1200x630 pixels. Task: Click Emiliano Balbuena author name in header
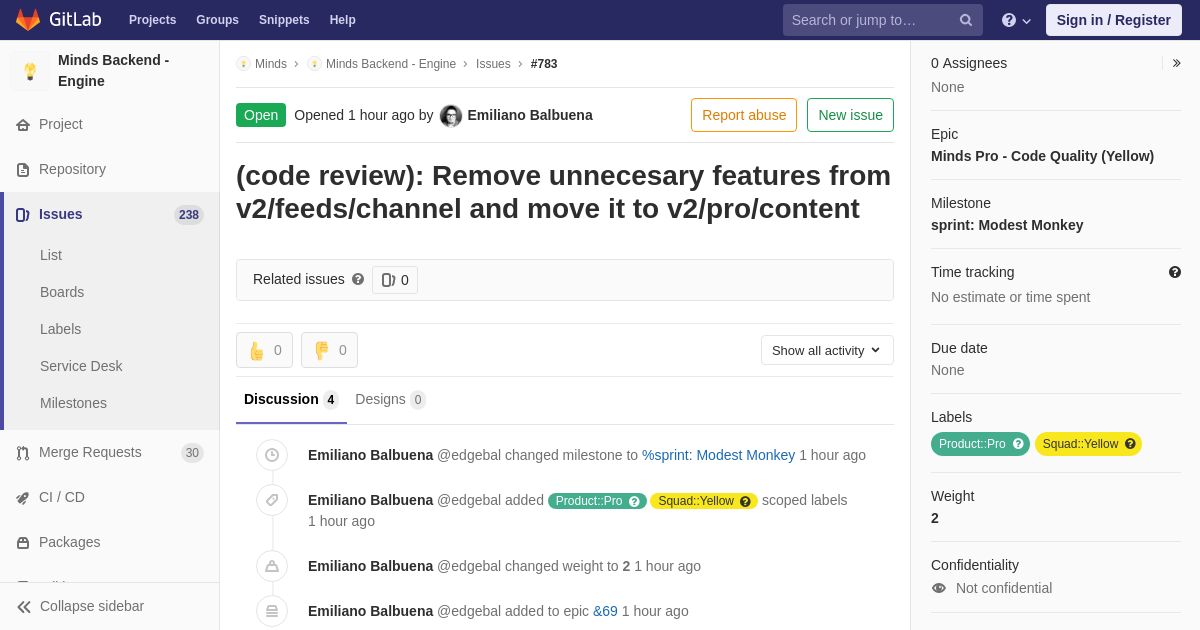pos(530,115)
